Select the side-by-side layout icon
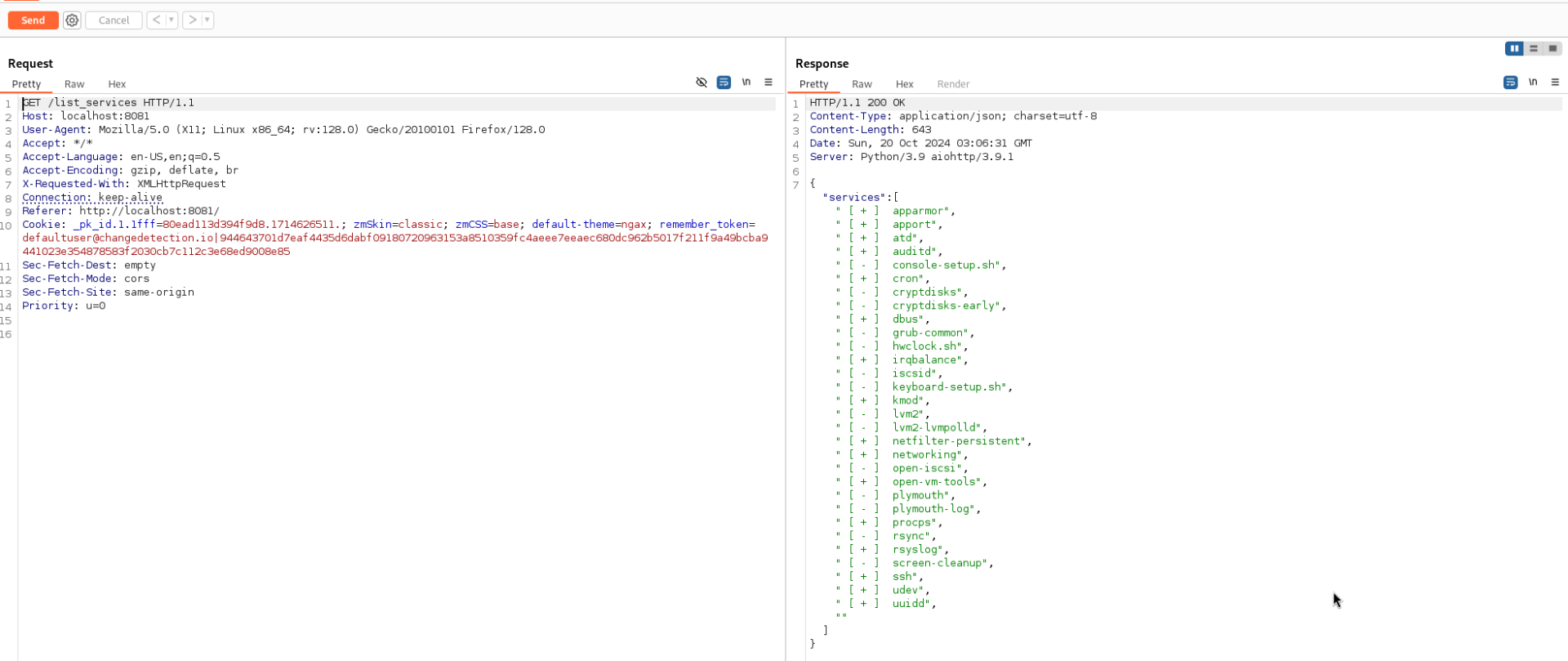This screenshot has height=661, width=1568. pos(1514,49)
